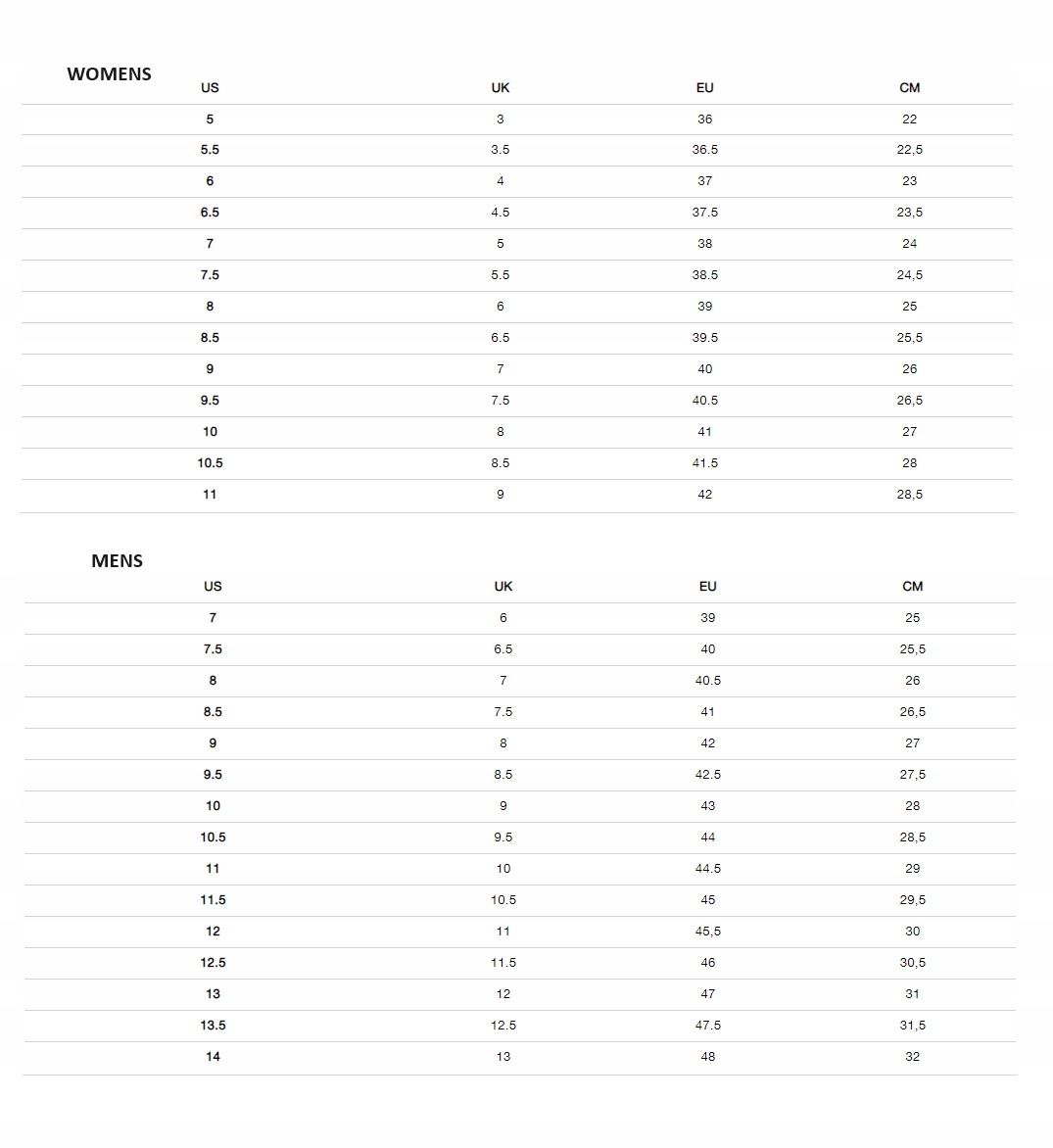Screen dimensions: 1053x1148
Task: Click US column header in womens table
Action: [x=210, y=88]
